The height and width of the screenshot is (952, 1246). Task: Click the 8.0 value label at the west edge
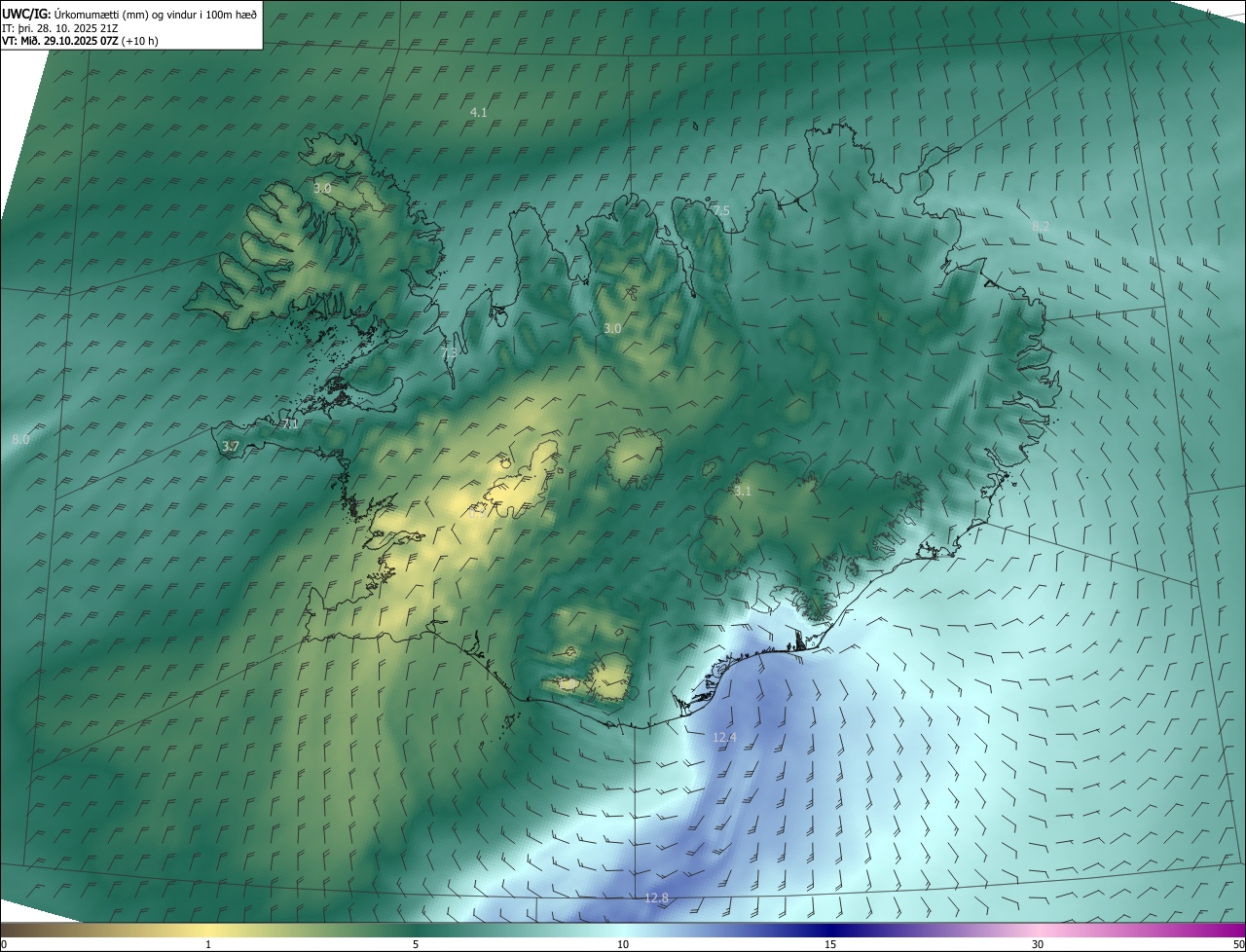pyautogui.click(x=20, y=440)
